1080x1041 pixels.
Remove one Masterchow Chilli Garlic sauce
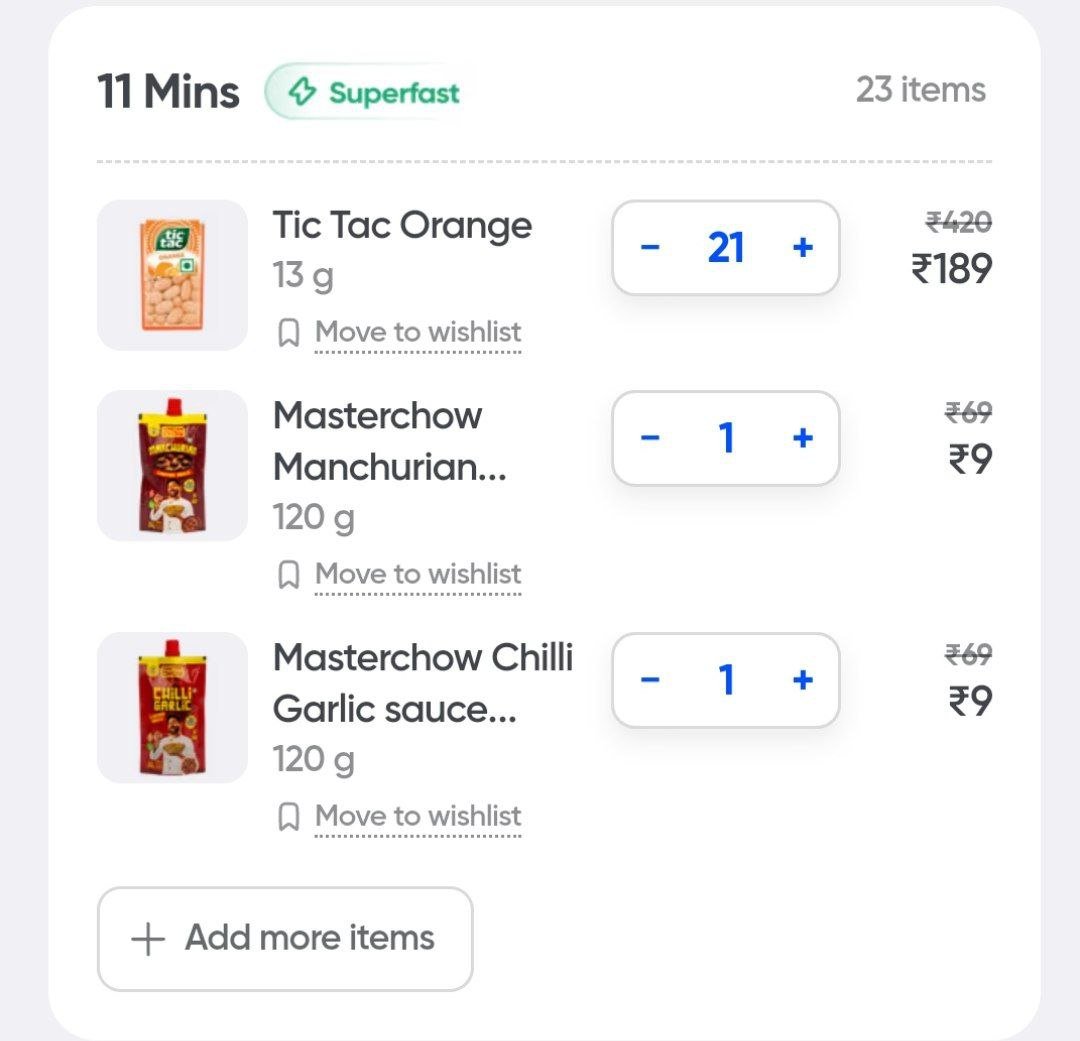[650, 680]
